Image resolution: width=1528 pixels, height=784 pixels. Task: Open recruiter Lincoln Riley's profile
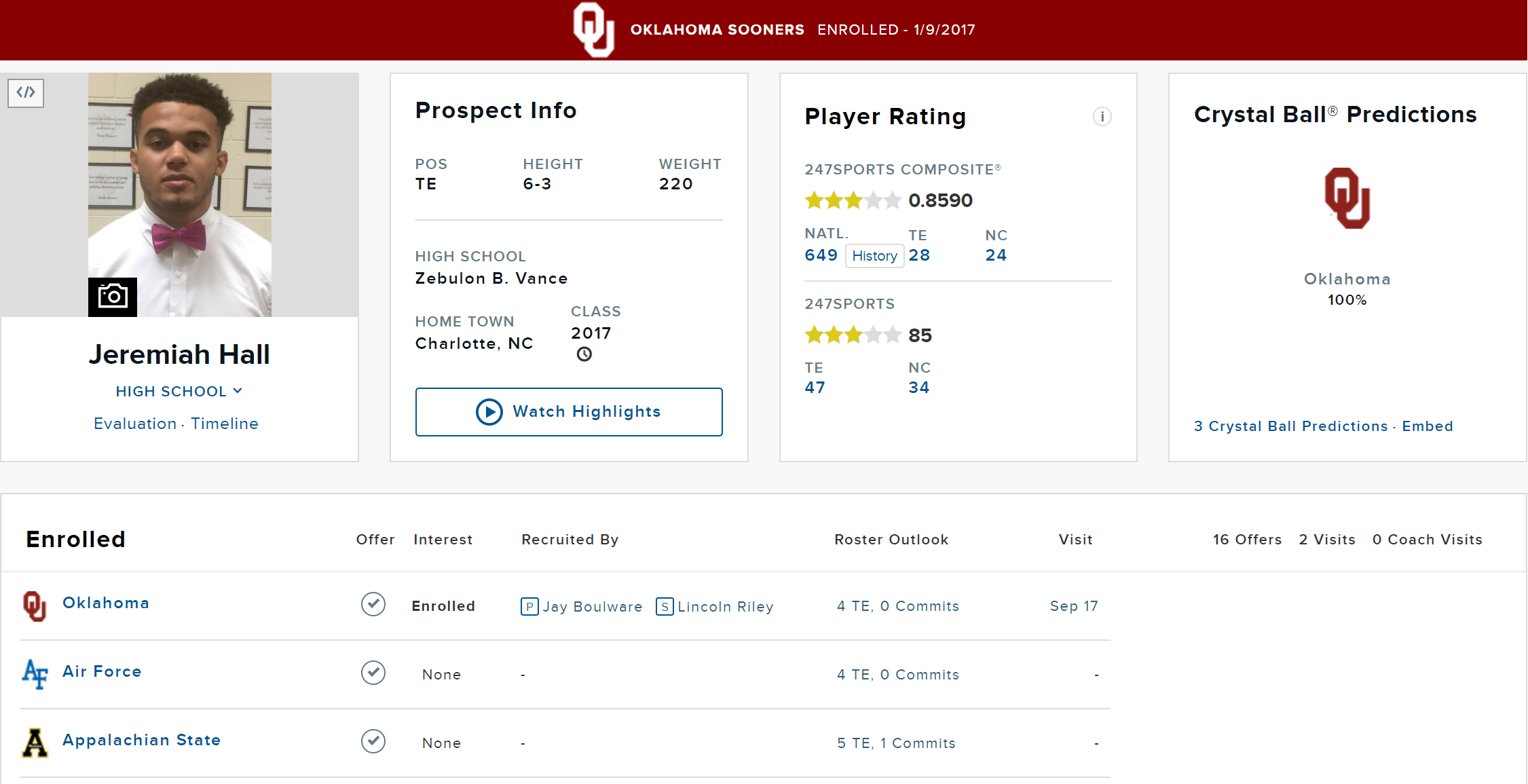coord(725,607)
